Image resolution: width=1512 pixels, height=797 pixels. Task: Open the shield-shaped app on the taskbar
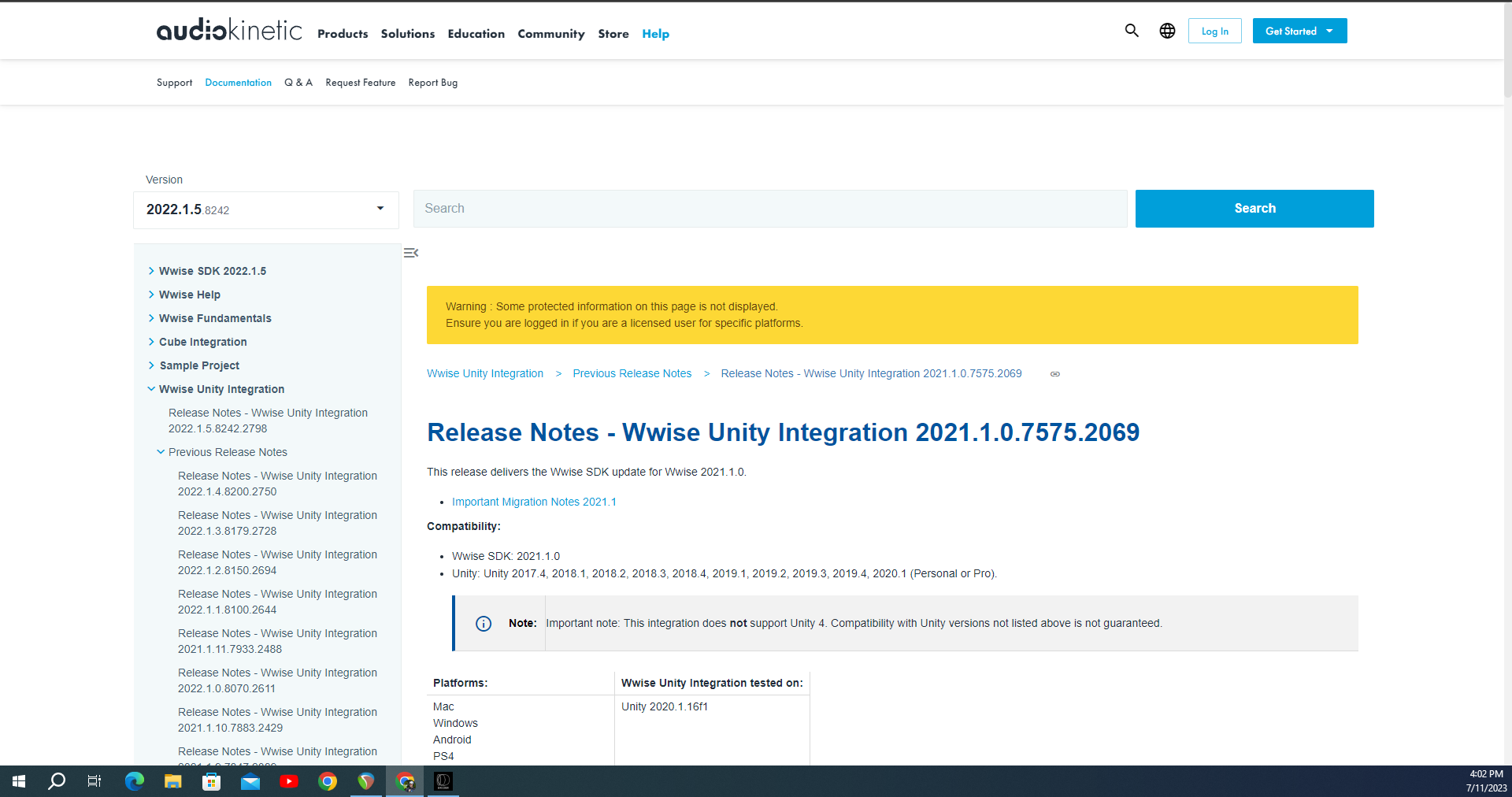(x=366, y=781)
